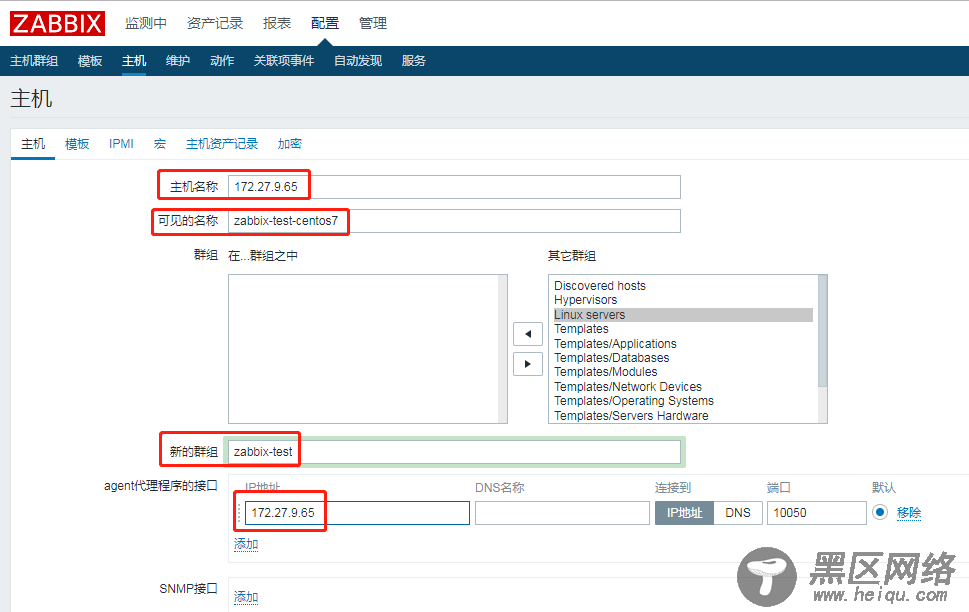Click the 新的群组 input field
The height and width of the screenshot is (612, 969).
point(454,452)
